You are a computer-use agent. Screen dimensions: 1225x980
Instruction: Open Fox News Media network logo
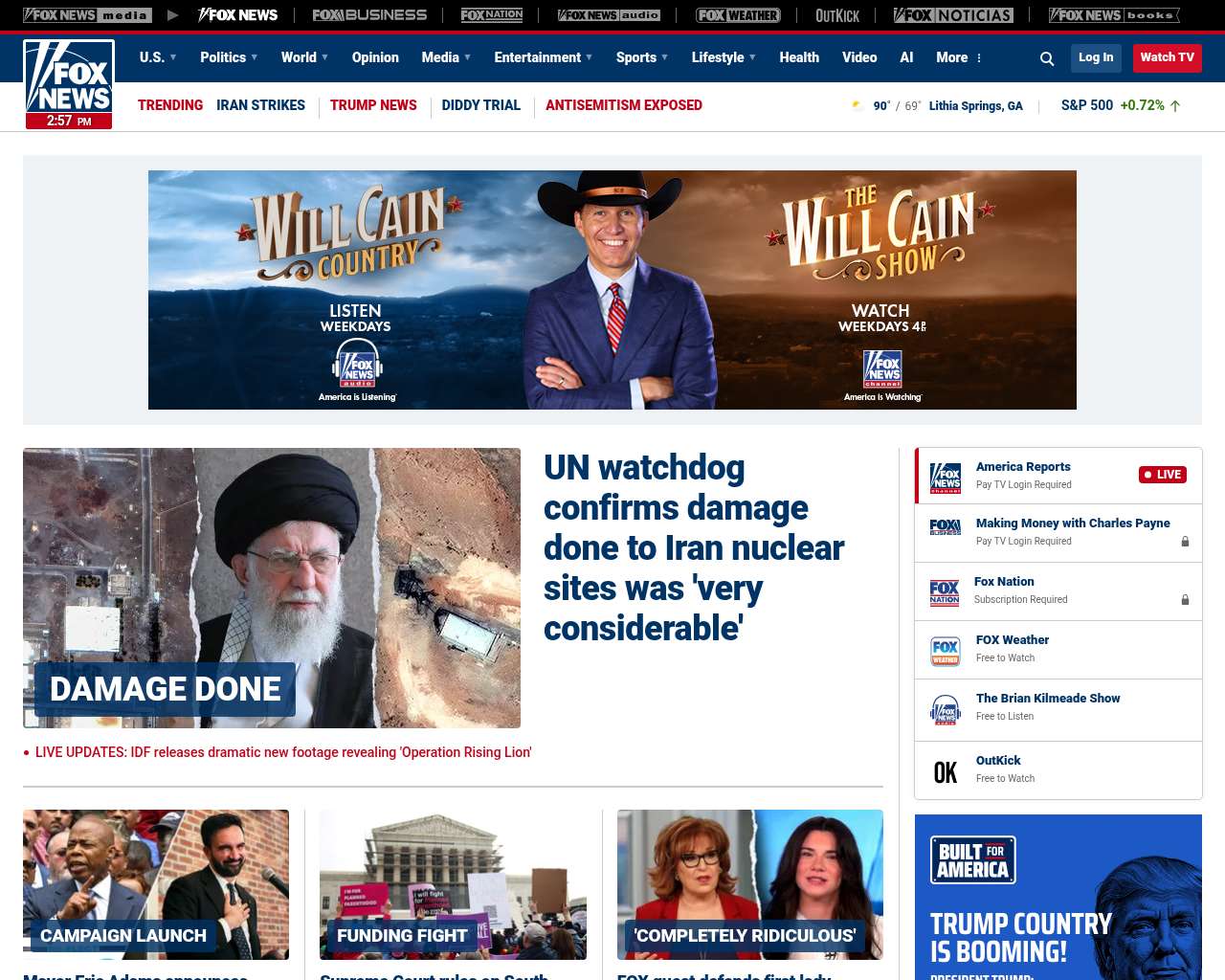click(87, 15)
